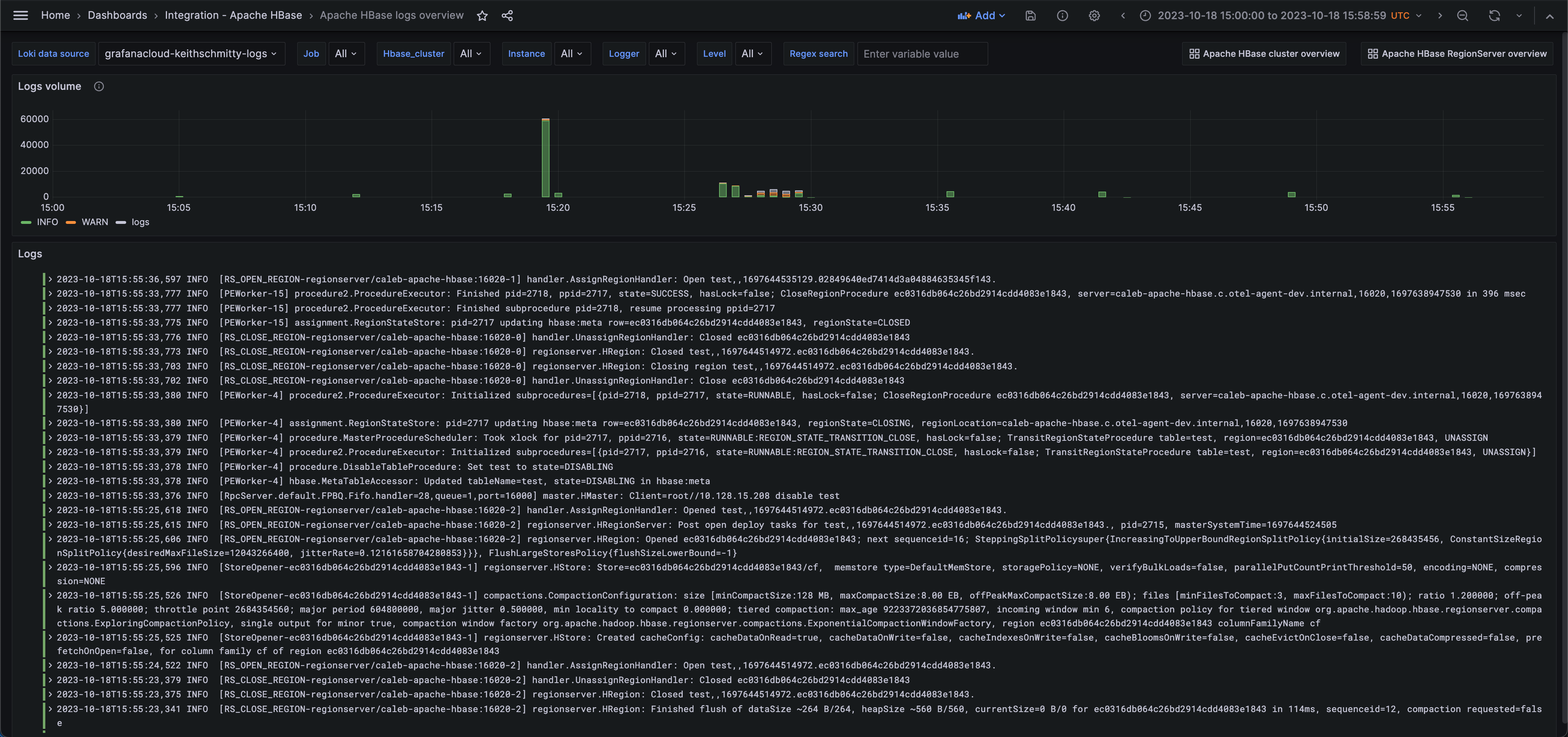Screen dimensions: 1568x737
Task: Zoom out the time range
Action: coord(1462,16)
